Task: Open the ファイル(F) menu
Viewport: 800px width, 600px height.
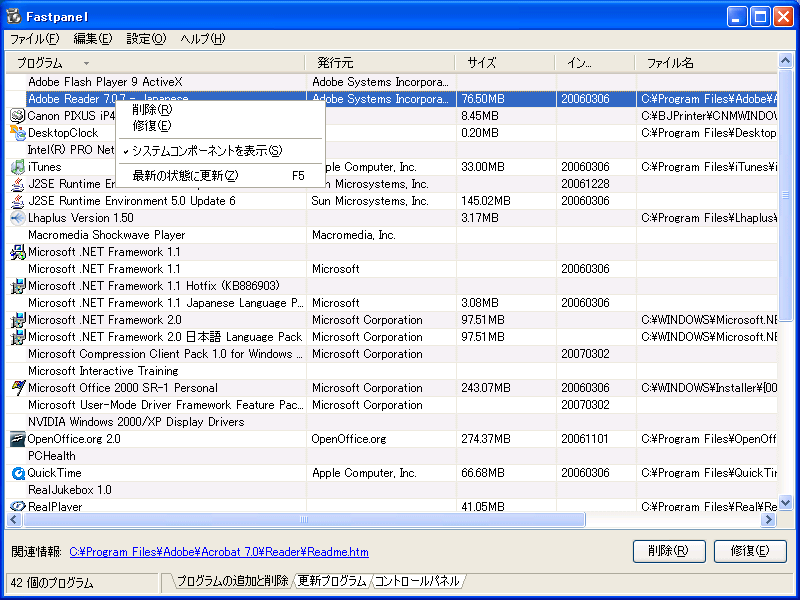Action: [x=35, y=39]
